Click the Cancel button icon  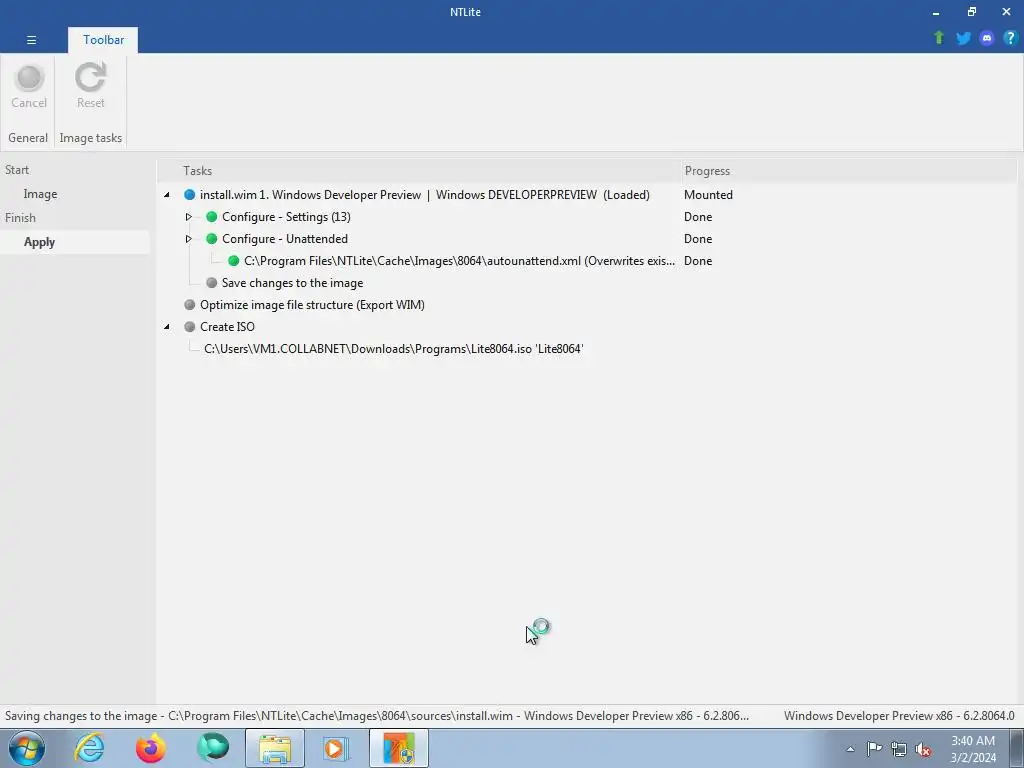[29, 78]
